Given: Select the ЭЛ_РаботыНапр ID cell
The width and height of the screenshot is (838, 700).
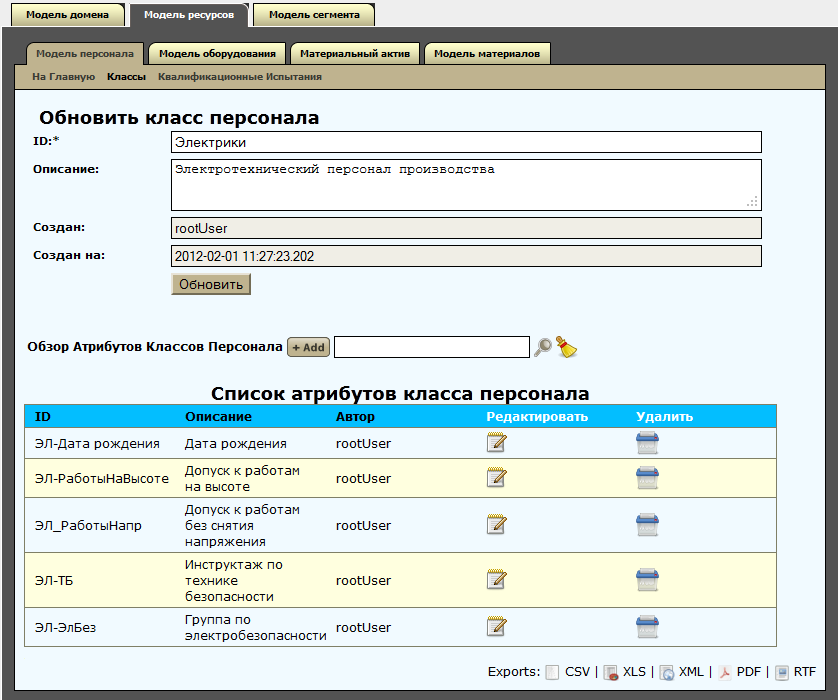Looking at the screenshot, I should click(x=88, y=526).
